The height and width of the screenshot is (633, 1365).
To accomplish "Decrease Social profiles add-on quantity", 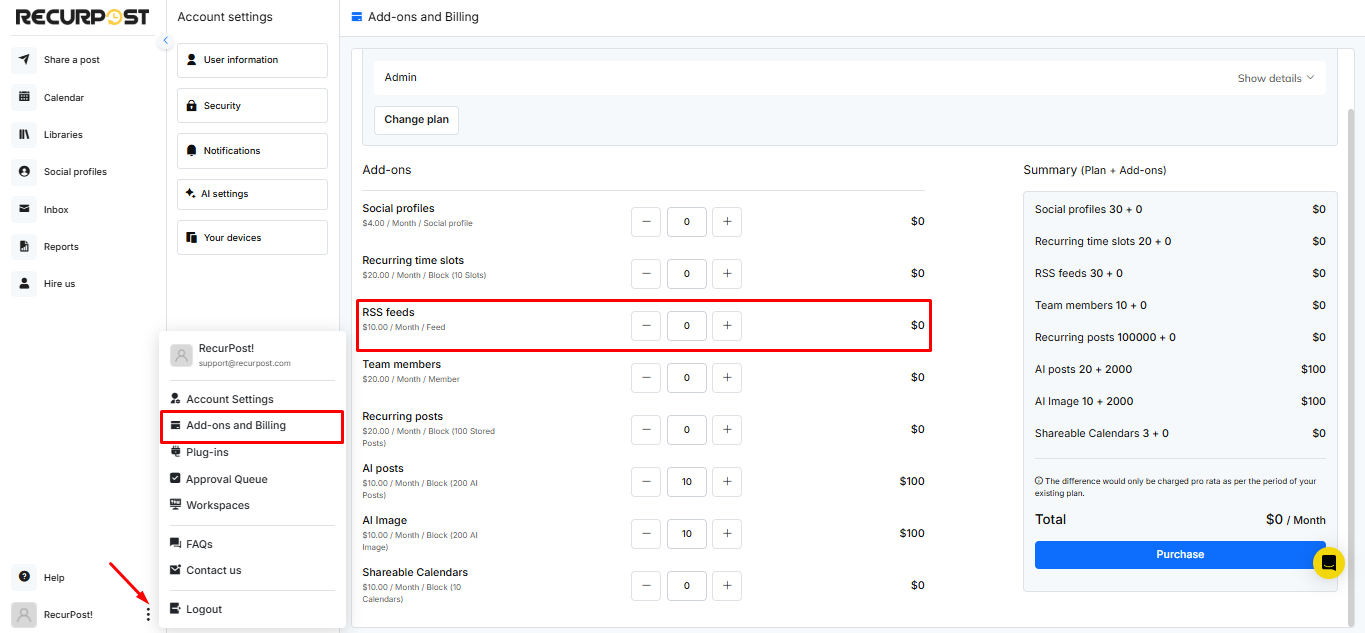I will [x=646, y=222].
